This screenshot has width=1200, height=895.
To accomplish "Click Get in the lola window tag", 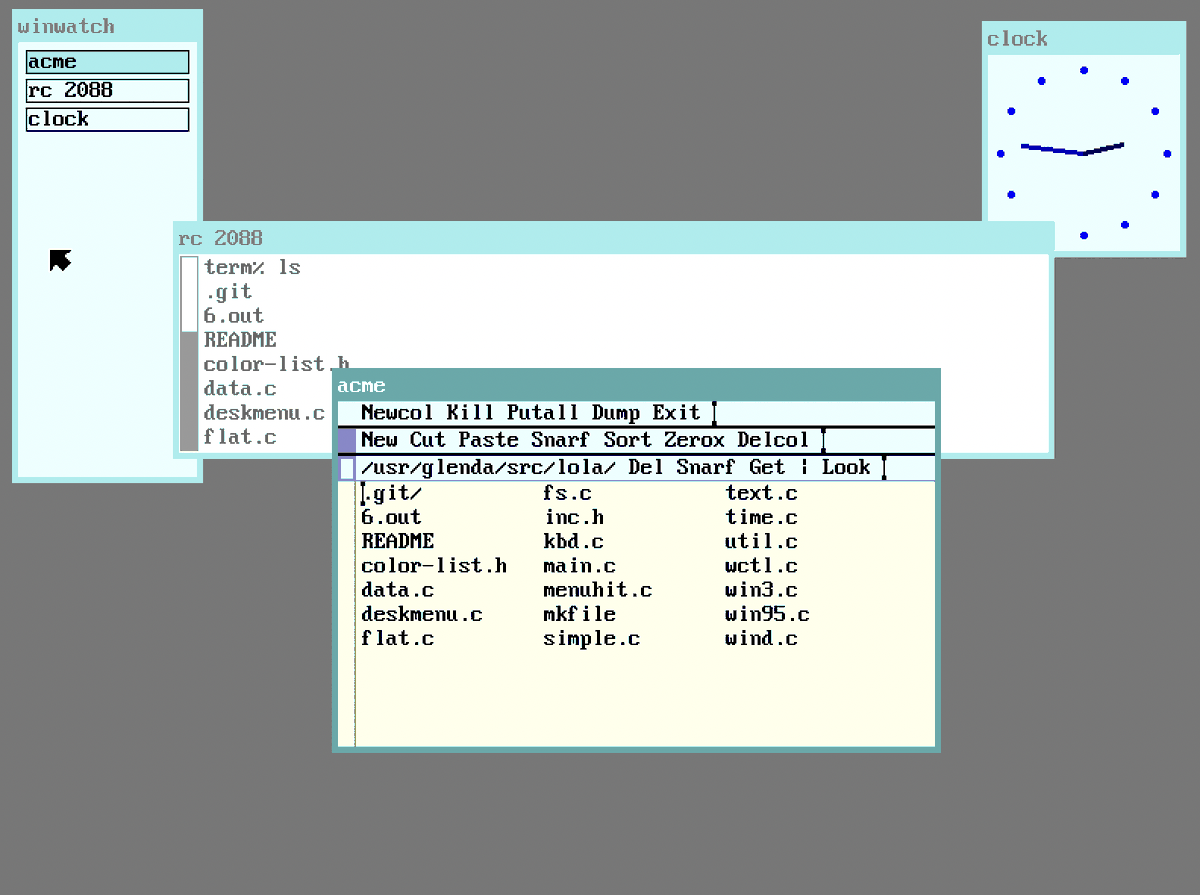I will pos(767,467).
